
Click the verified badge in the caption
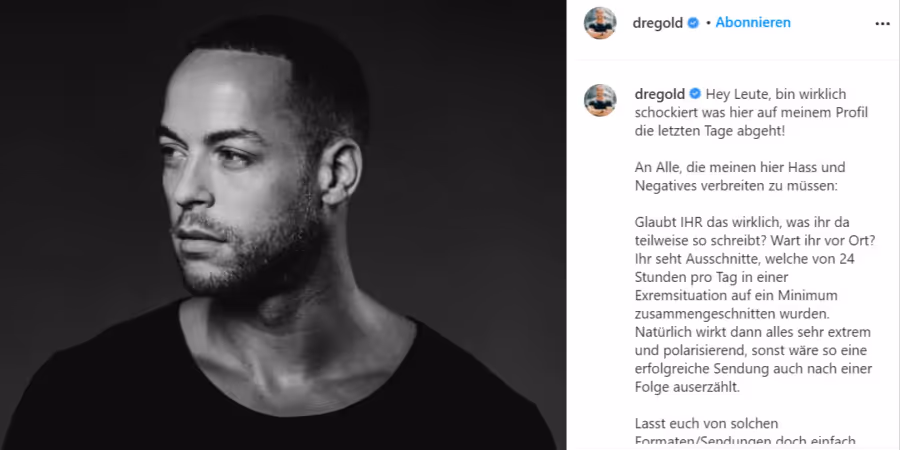(x=695, y=94)
